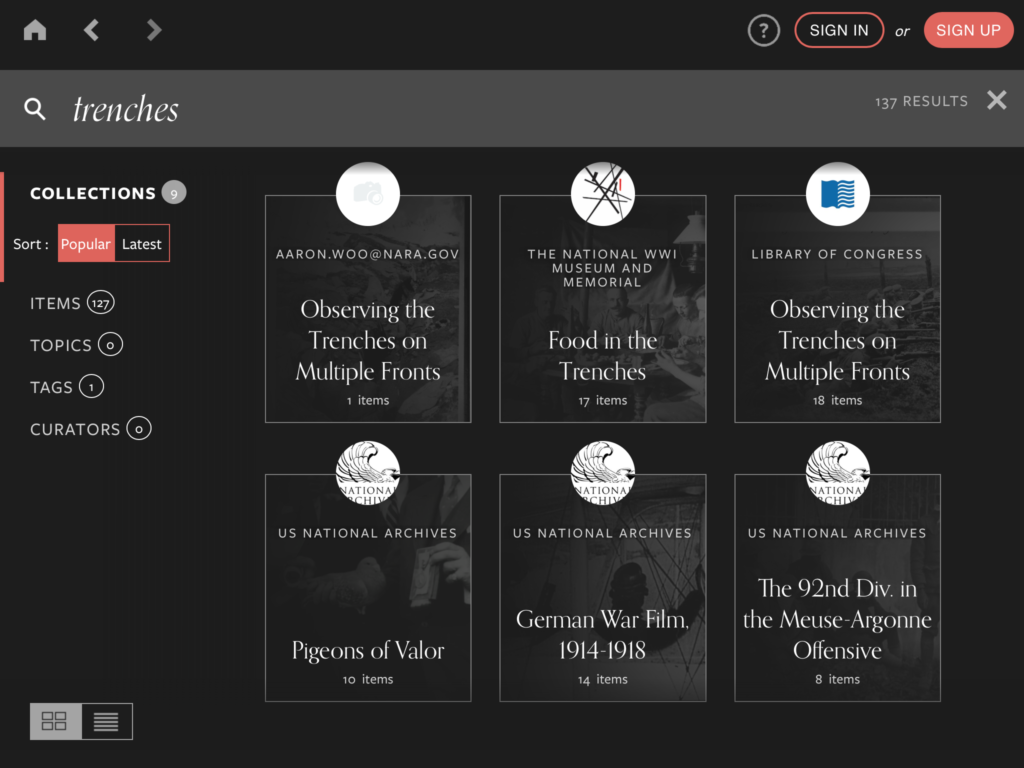1024x768 pixels.
Task: Click LIBRARY OF CONGRESS curator label
Action: pyautogui.click(x=837, y=254)
